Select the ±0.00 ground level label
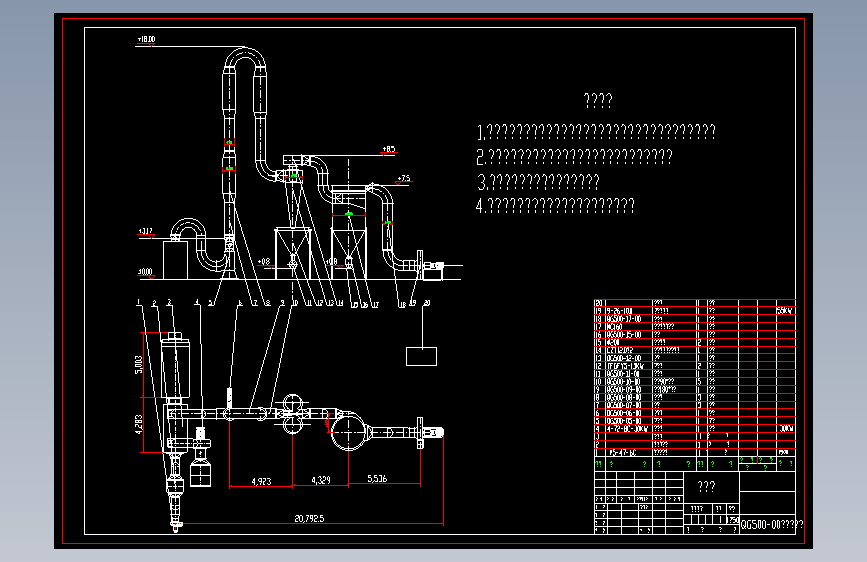Image resolution: width=867 pixels, height=562 pixels. [x=145, y=272]
